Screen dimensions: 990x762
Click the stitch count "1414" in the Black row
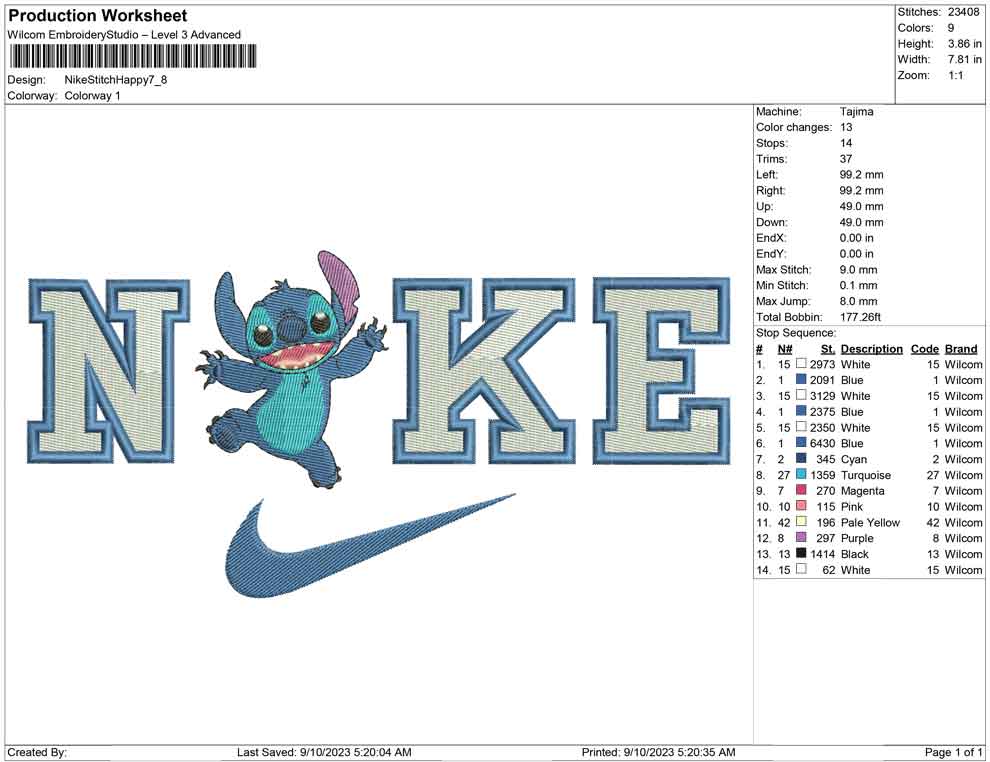(823, 554)
